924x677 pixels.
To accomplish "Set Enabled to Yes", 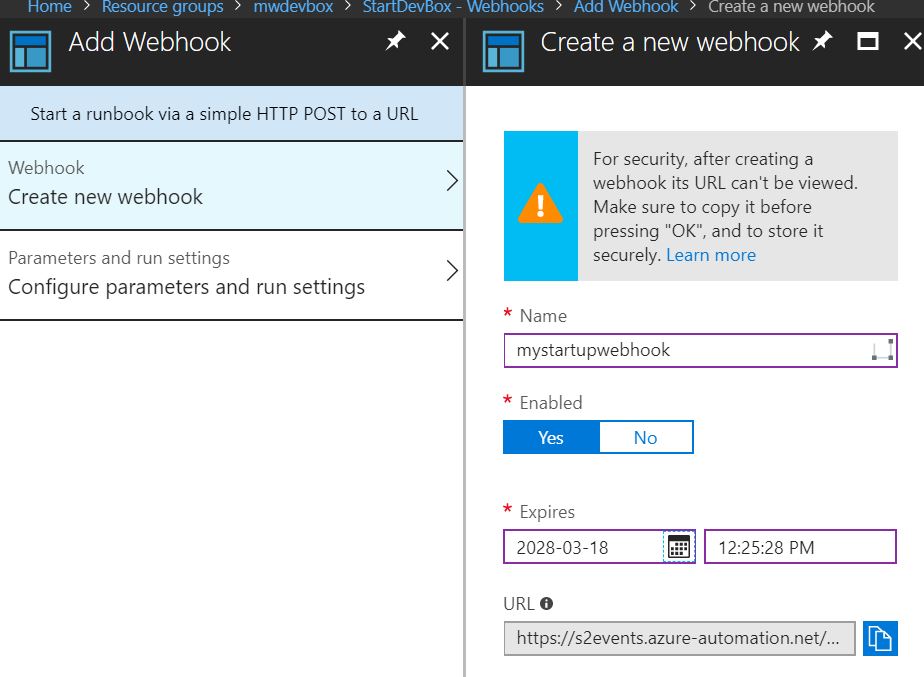I will (x=551, y=437).
